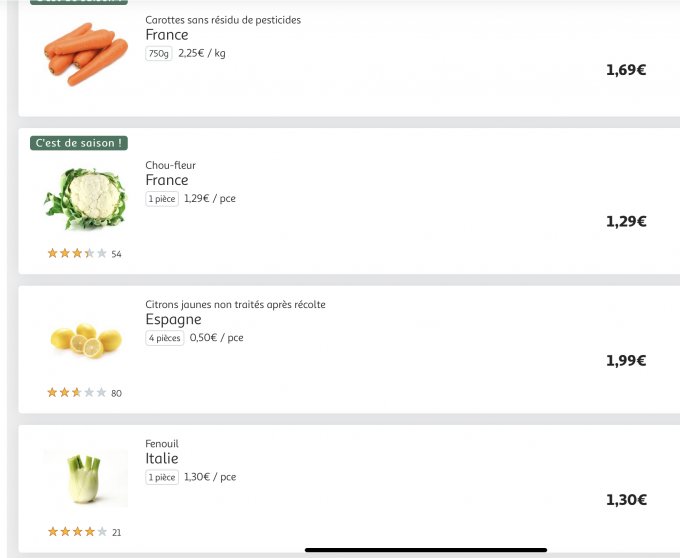Select the 'C'est de saison !' badge on cauliflower
This screenshot has height=558, width=680.
(79, 143)
